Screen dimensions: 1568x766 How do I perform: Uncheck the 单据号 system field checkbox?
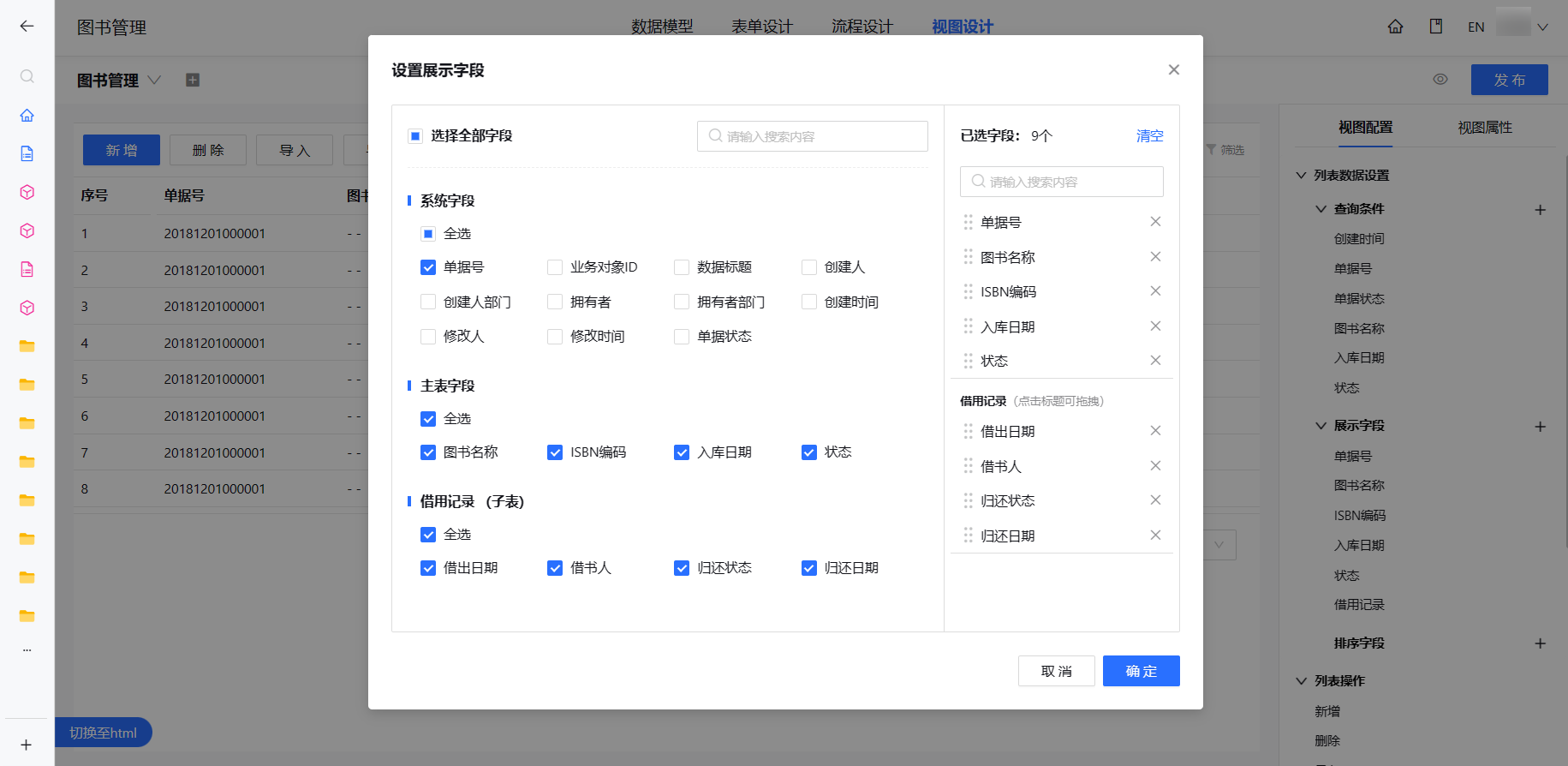pyautogui.click(x=428, y=267)
